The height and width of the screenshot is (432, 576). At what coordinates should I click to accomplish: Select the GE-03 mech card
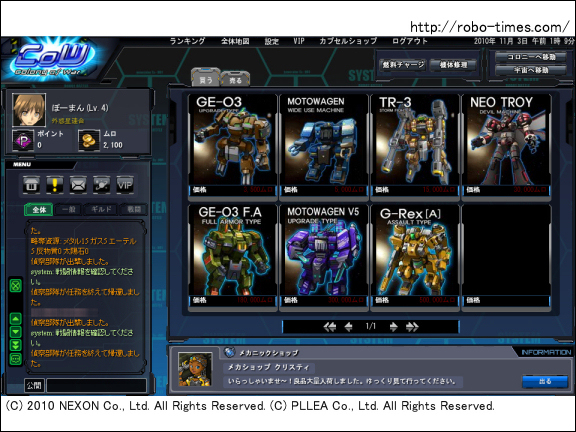tap(233, 147)
